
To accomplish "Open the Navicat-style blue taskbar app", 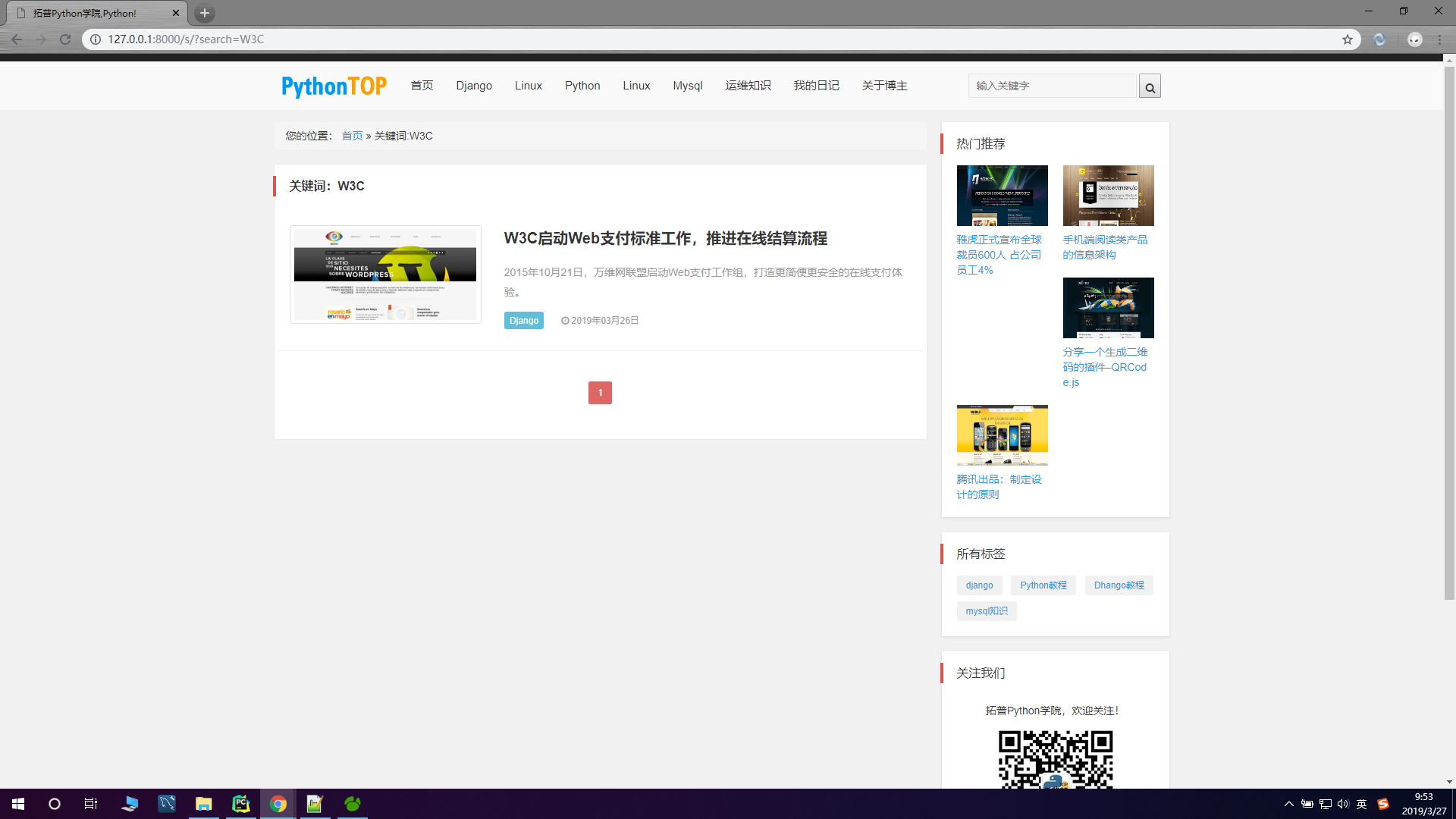I will (x=167, y=804).
